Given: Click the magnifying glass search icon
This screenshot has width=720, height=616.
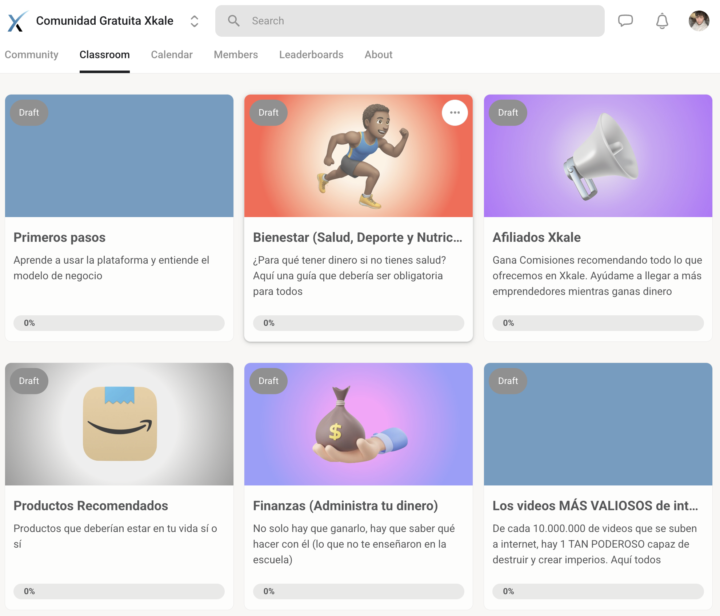Looking at the screenshot, I should (x=234, y=21).
